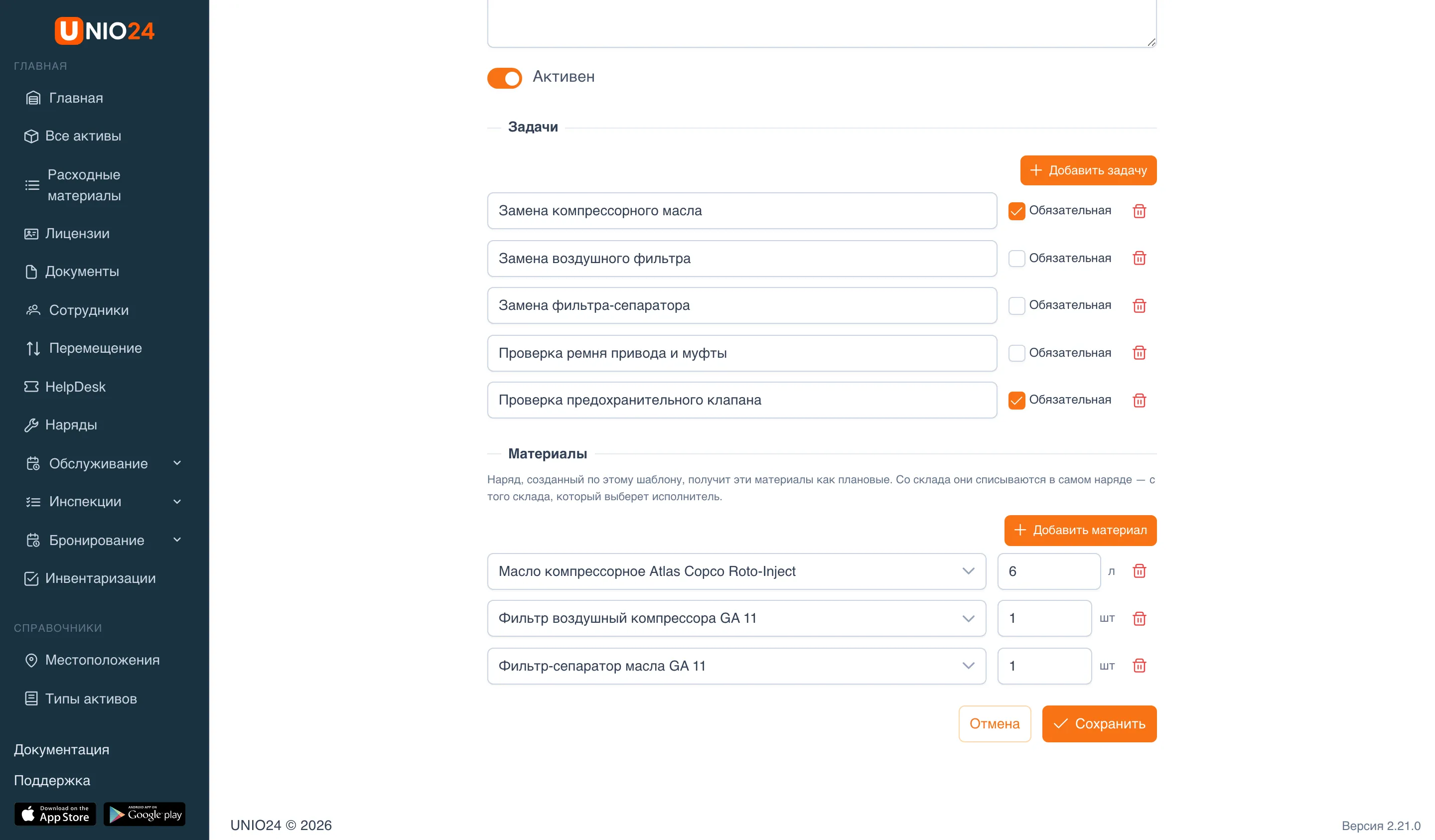Open the Документация link
The image size is (1435, 840).
(x=61, y=749)
